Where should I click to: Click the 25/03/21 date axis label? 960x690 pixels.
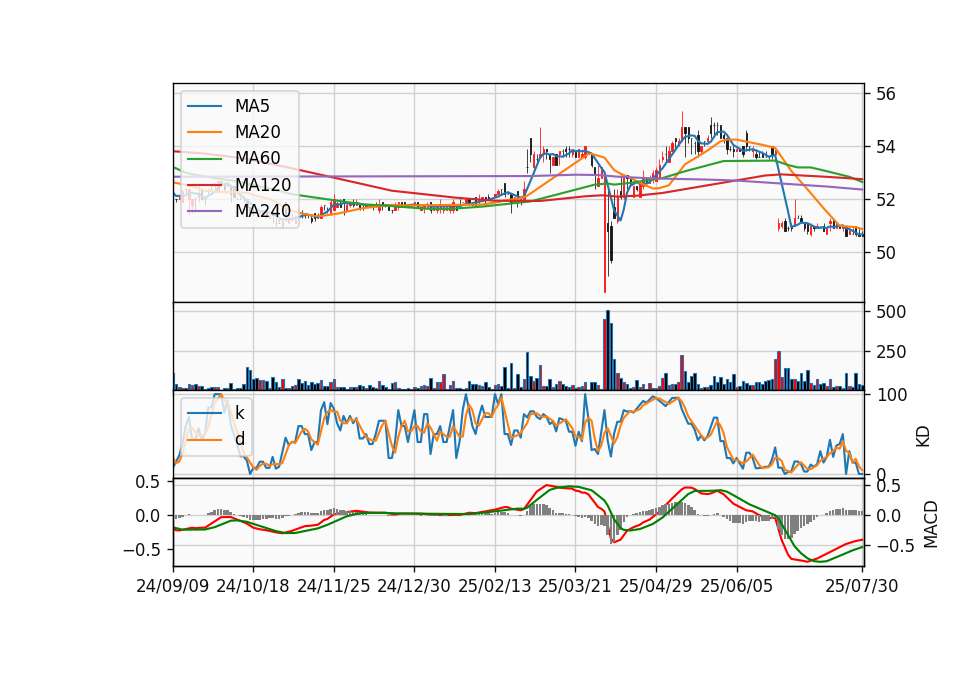click(x=575, y=586)
